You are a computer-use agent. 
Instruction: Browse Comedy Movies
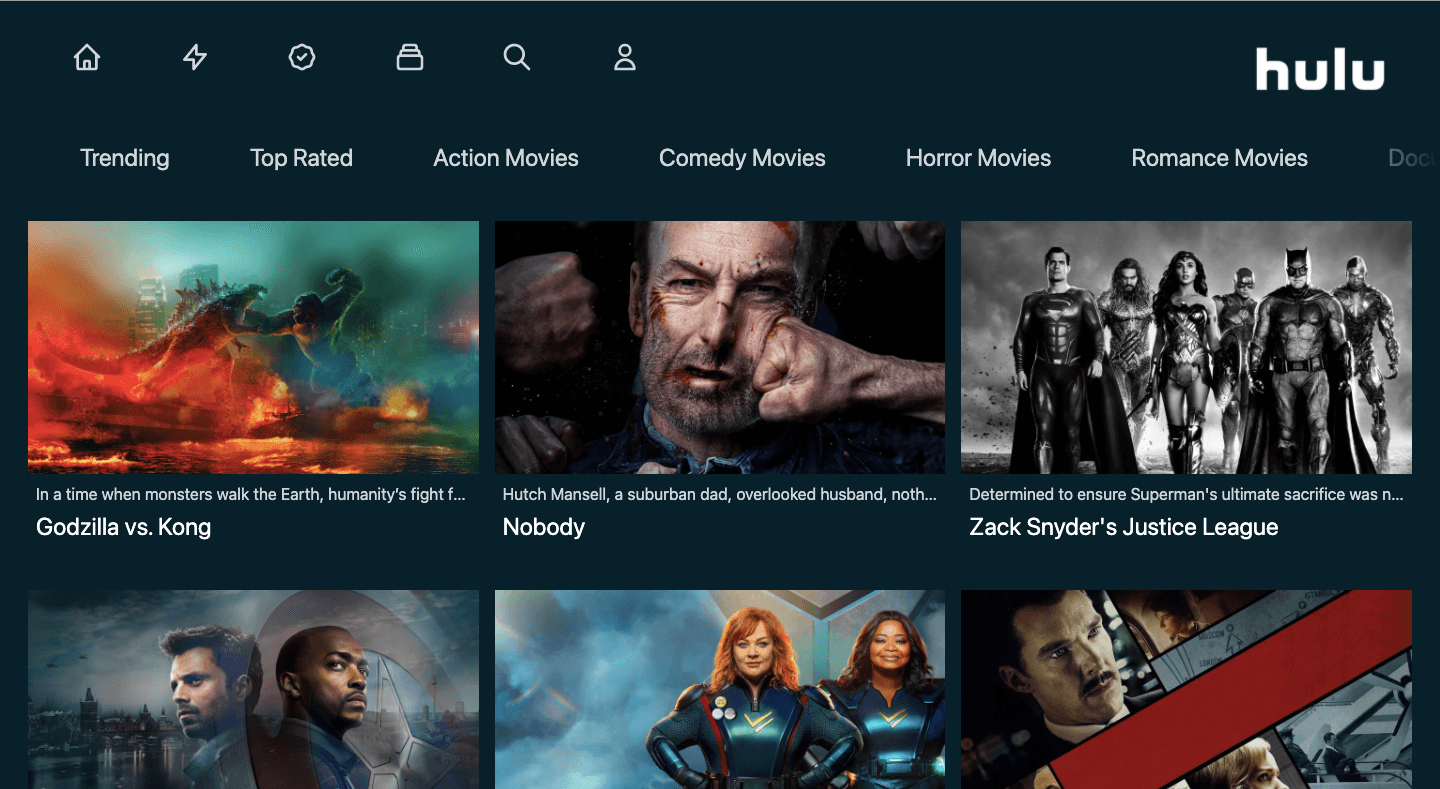(x=742, y=157)
